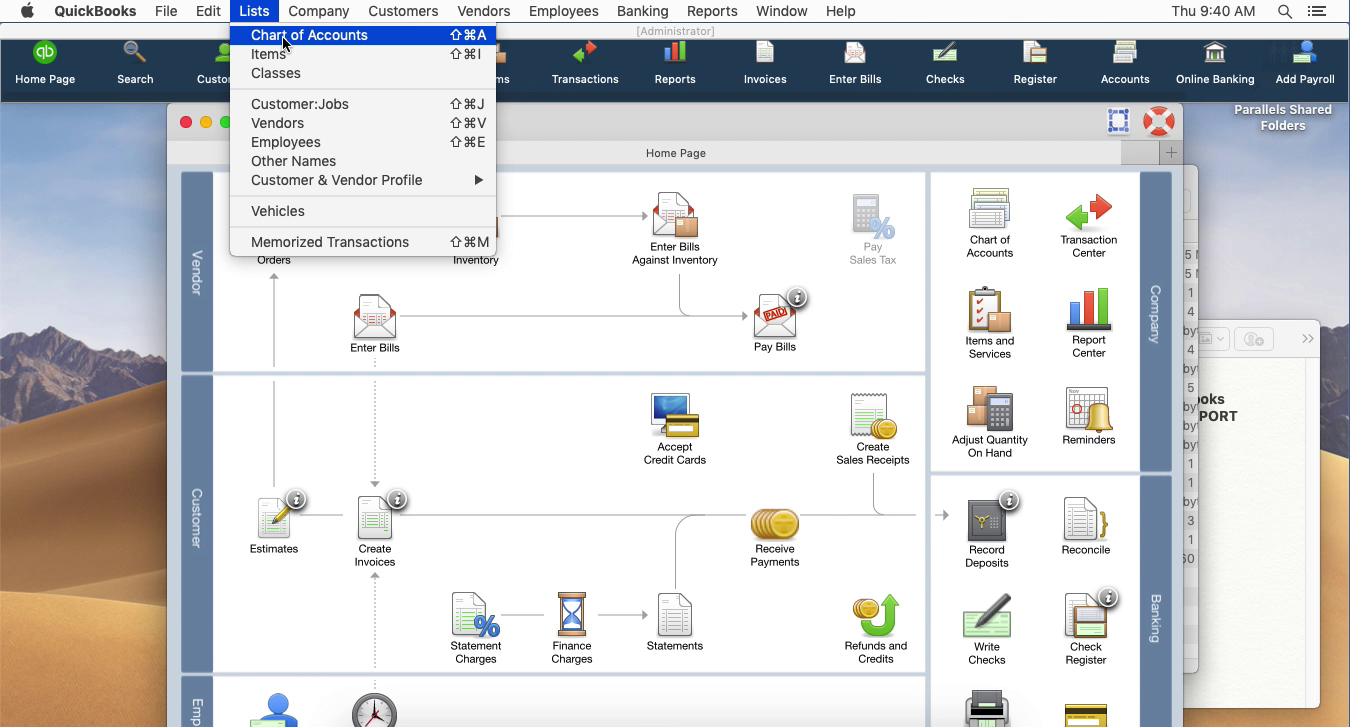Open Finance Charges hourglass icon

coord(572,614)
